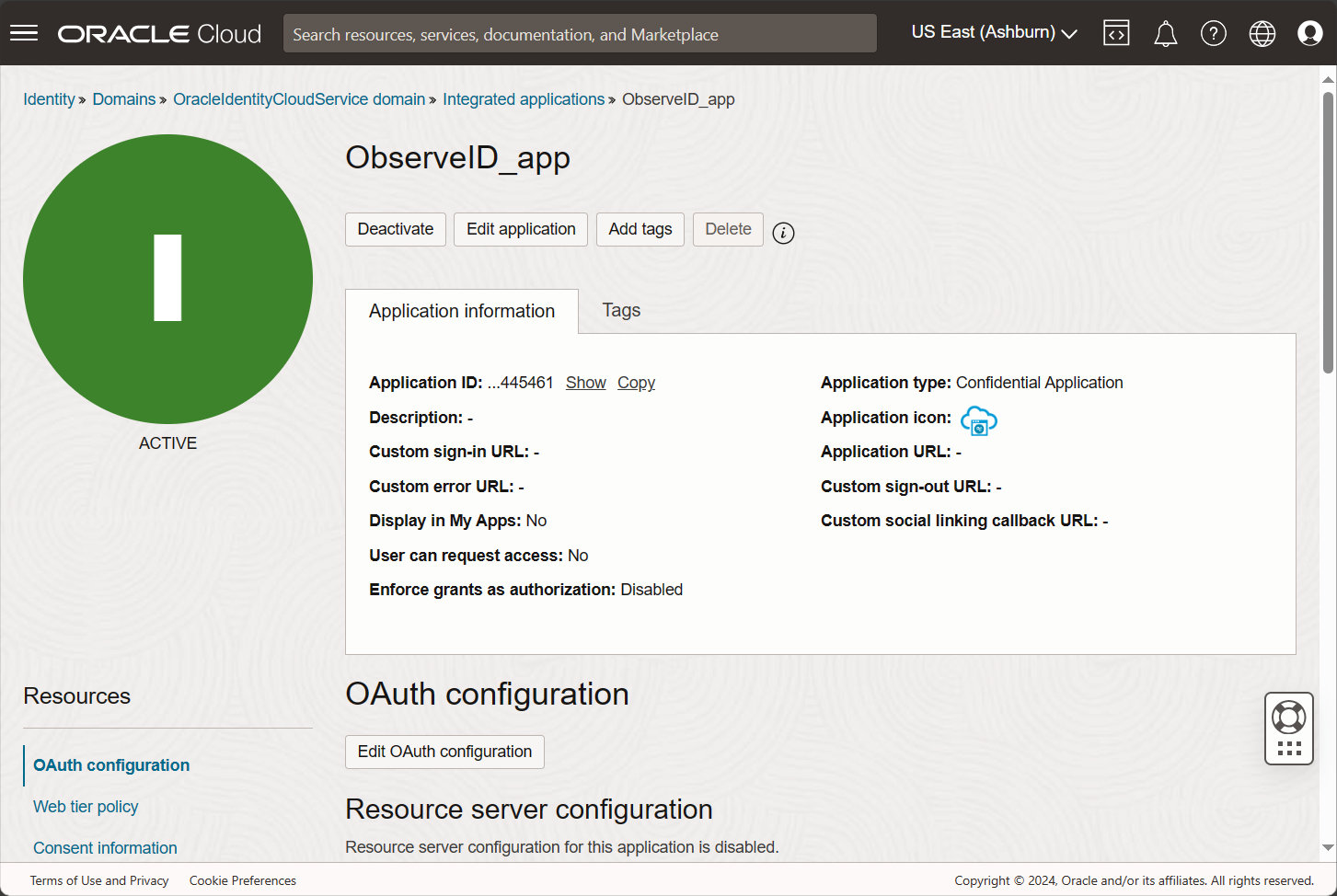Image resolution: width=1337 pixels, height=896 pixels.
Task: Go to Integrated applications breadcrumb
Action: [x=524, y=99]
